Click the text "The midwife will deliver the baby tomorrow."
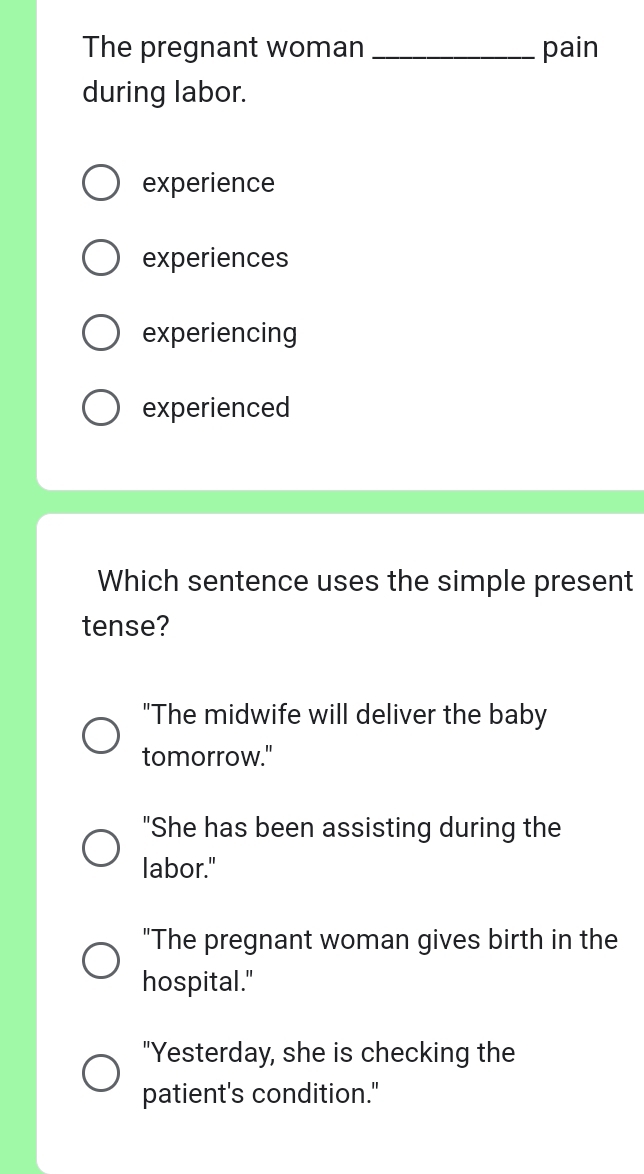 tap(344, 735)
